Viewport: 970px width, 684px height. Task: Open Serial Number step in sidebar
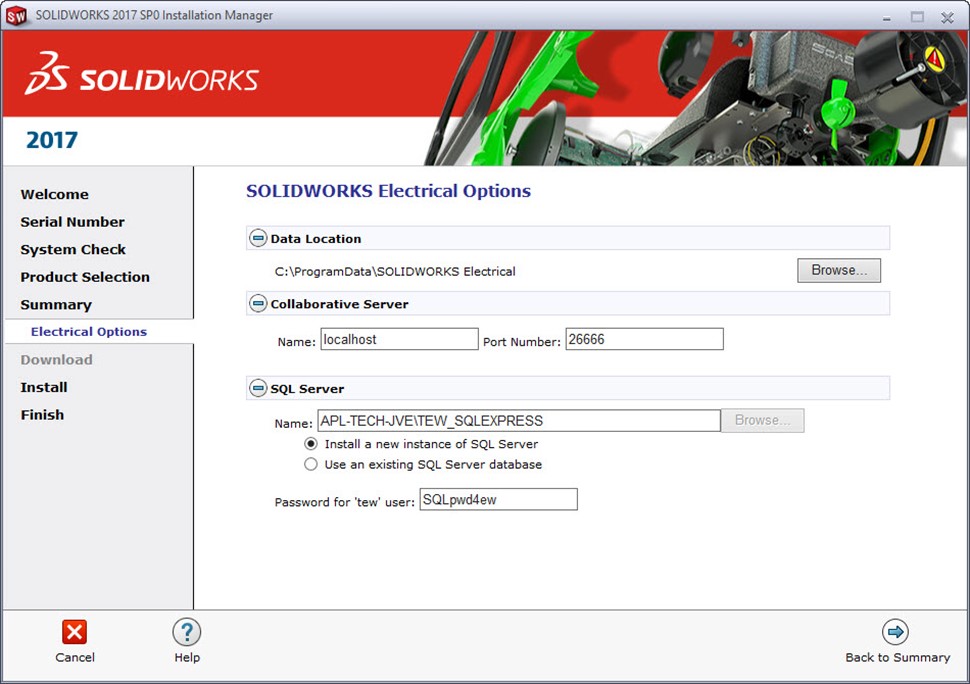pos(73,222)
